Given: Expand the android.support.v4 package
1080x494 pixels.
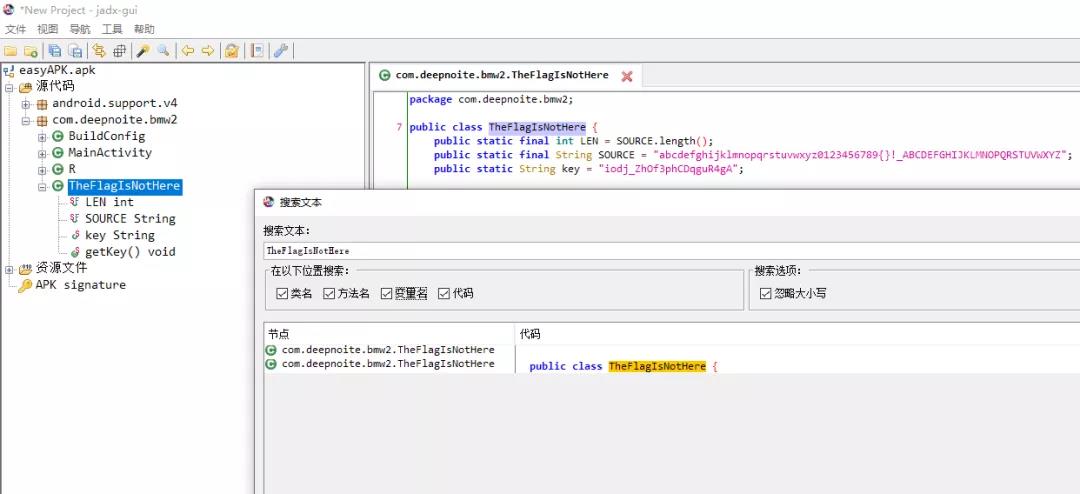Looking at the screenshot, I should [x=25, y=103].
